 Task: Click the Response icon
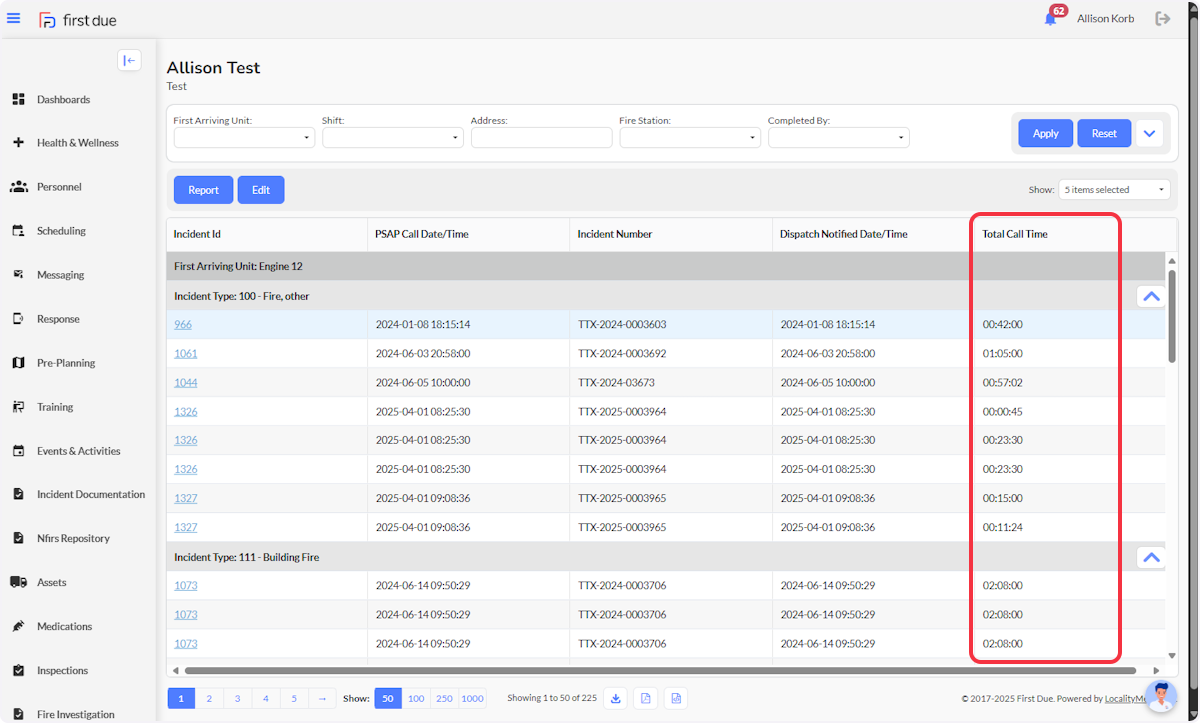coord(18,319)
